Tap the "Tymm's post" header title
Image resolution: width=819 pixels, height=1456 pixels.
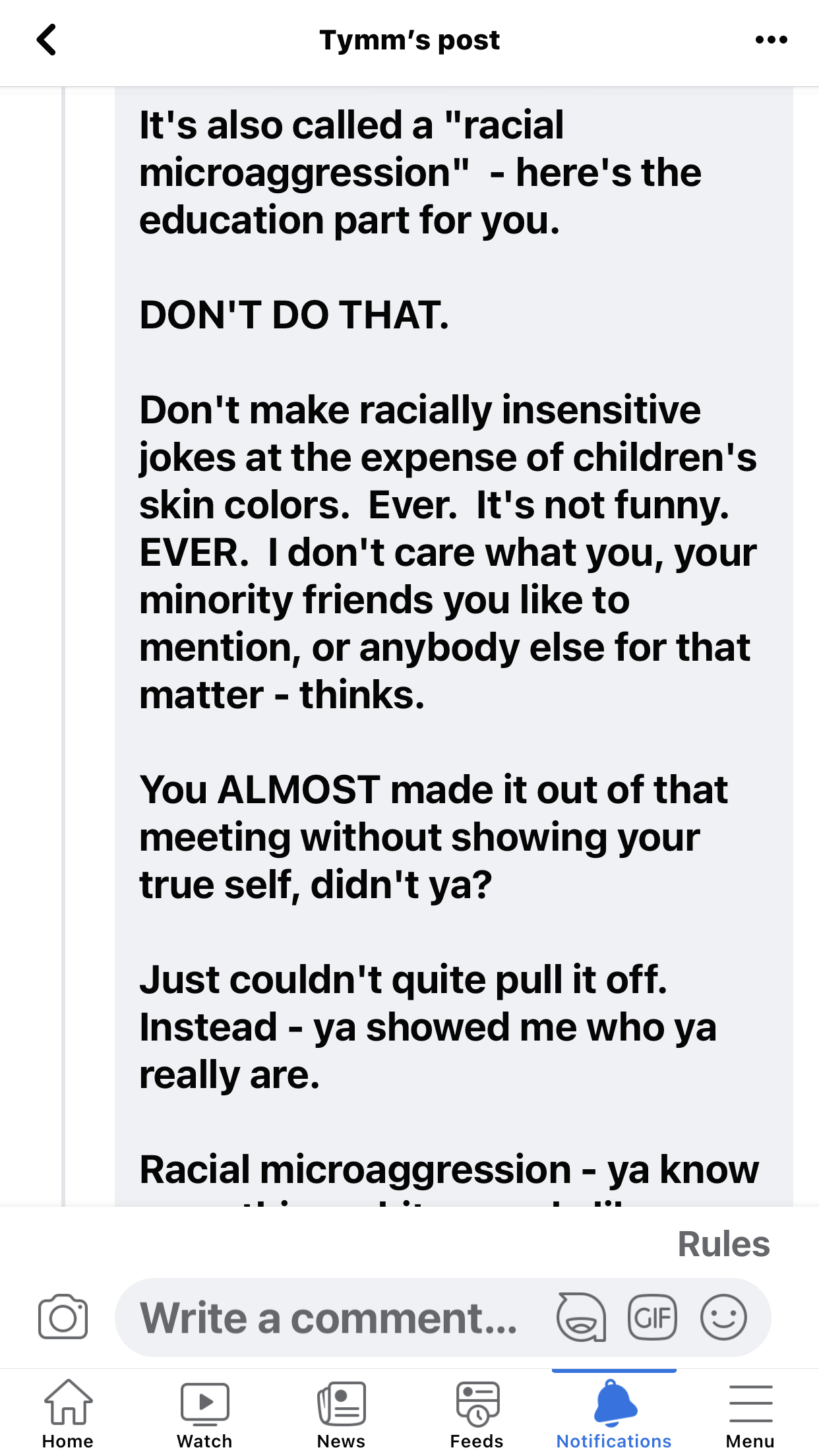pyautogui.click(x=409, y=40)
